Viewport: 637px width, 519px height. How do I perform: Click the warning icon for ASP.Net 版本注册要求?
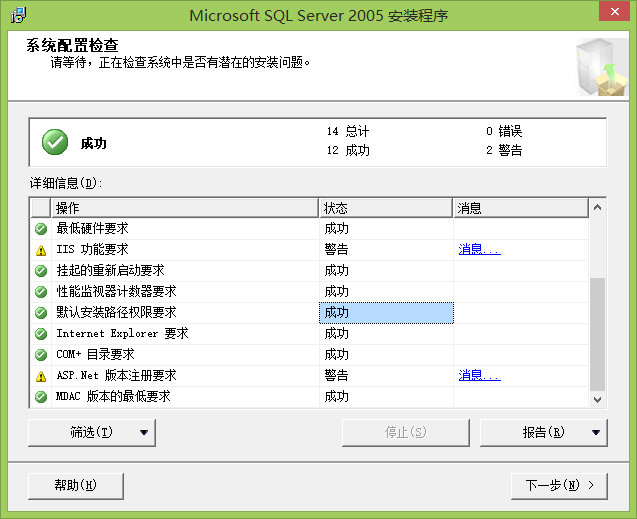point(41,376)
